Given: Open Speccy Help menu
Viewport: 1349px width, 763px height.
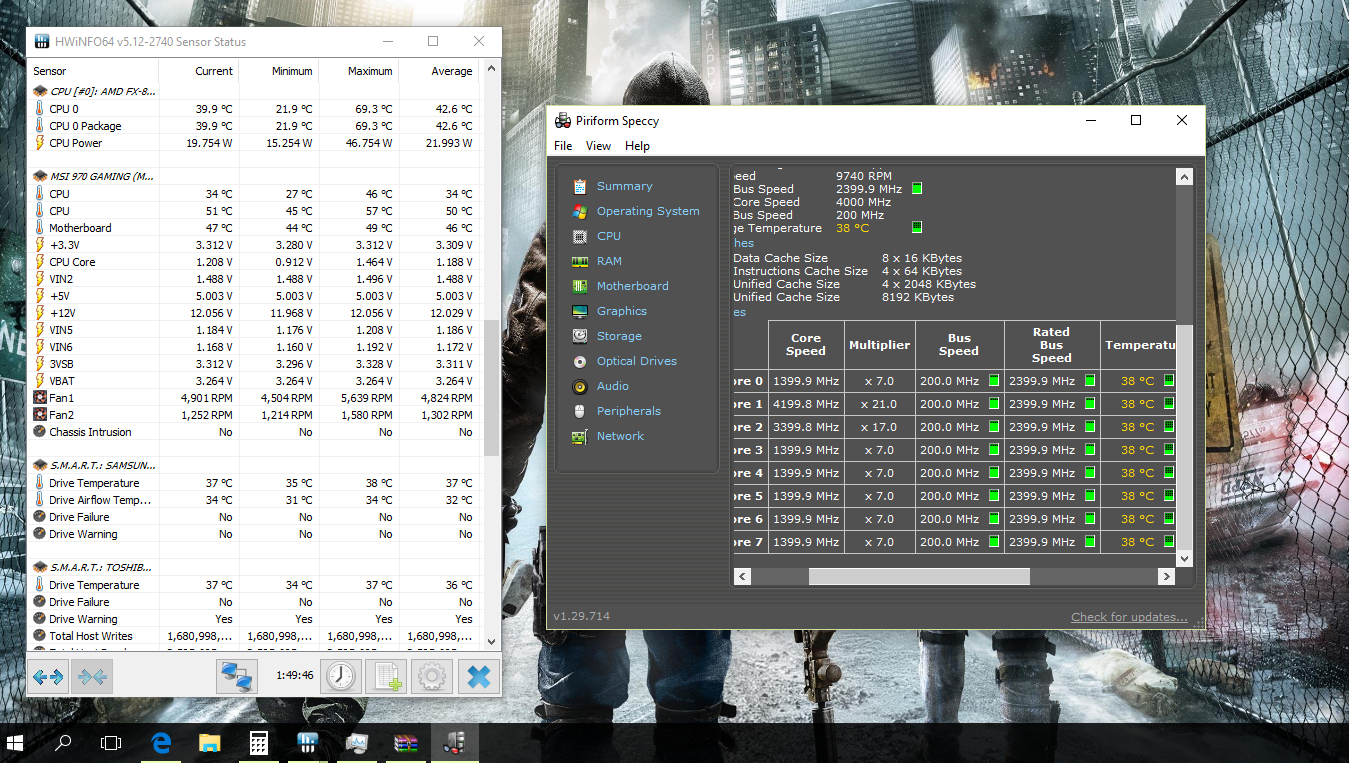Looking at the screenshot, I should click(637, 146).
